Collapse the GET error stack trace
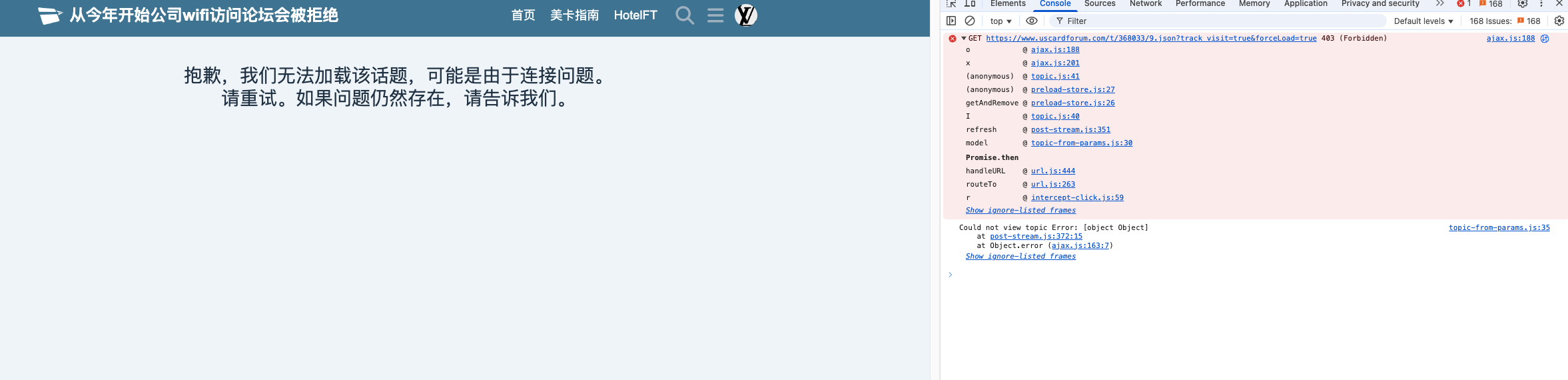1568x380 pixels. [964, 39]
